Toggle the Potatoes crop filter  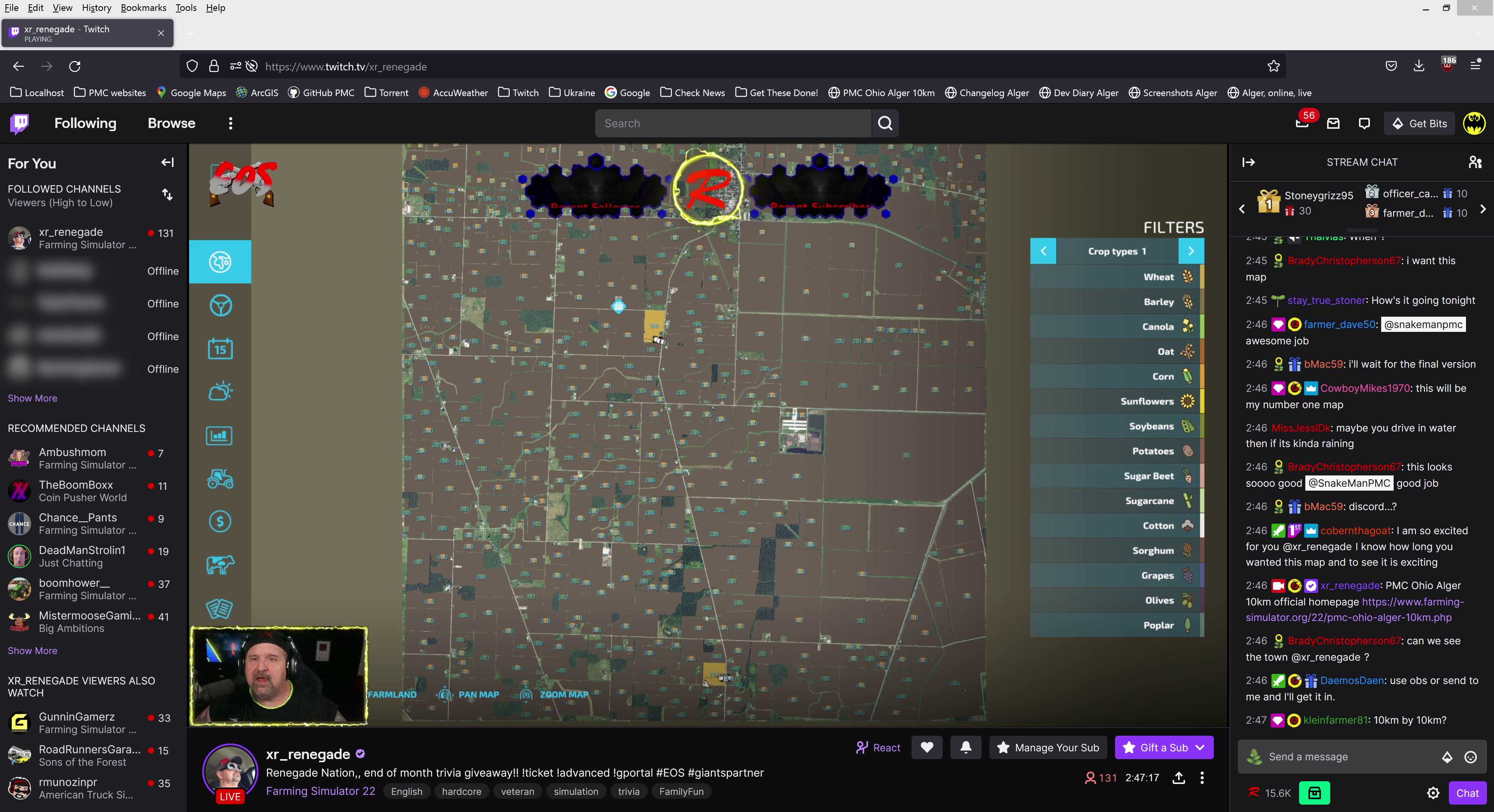pos(1117,451)
